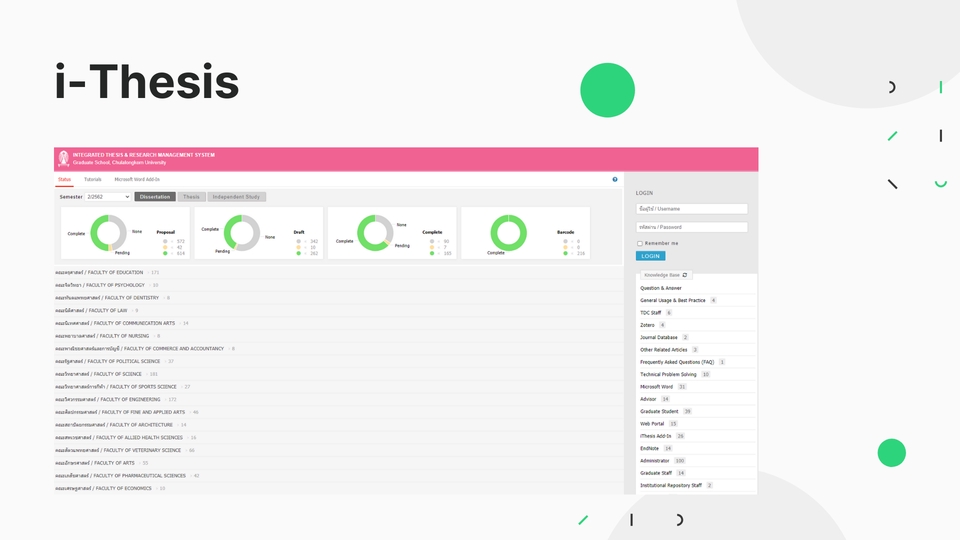
Task: Open Faculty of Pharmaceutical Sciences row
Action: (x=339, y=476)
